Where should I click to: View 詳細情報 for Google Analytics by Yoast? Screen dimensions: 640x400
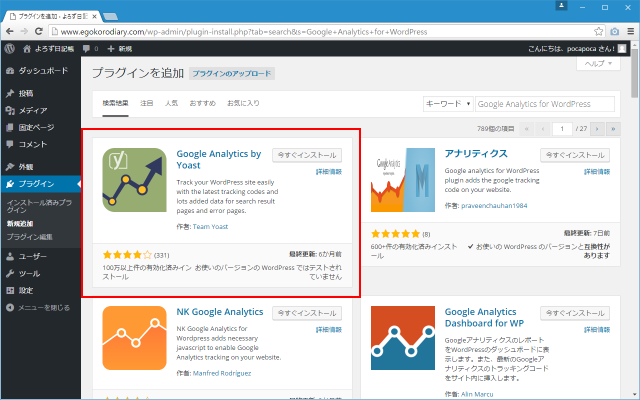pos(329,172)
